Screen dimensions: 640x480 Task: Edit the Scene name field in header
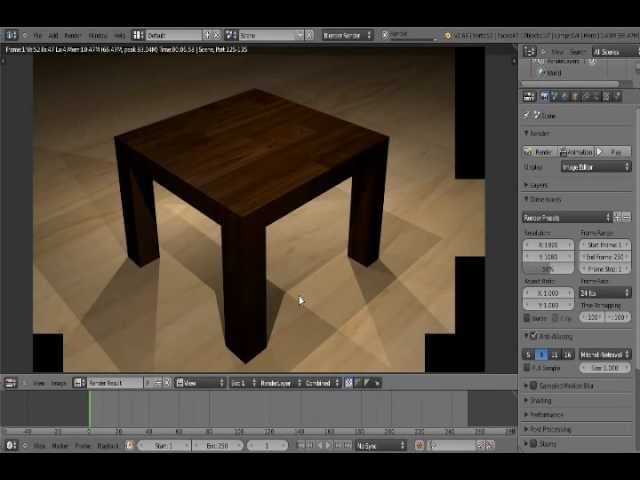(268, 36)
